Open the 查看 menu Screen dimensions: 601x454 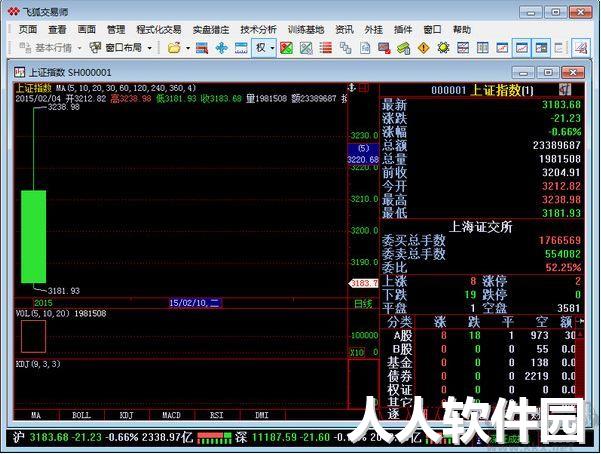point(57,30)
